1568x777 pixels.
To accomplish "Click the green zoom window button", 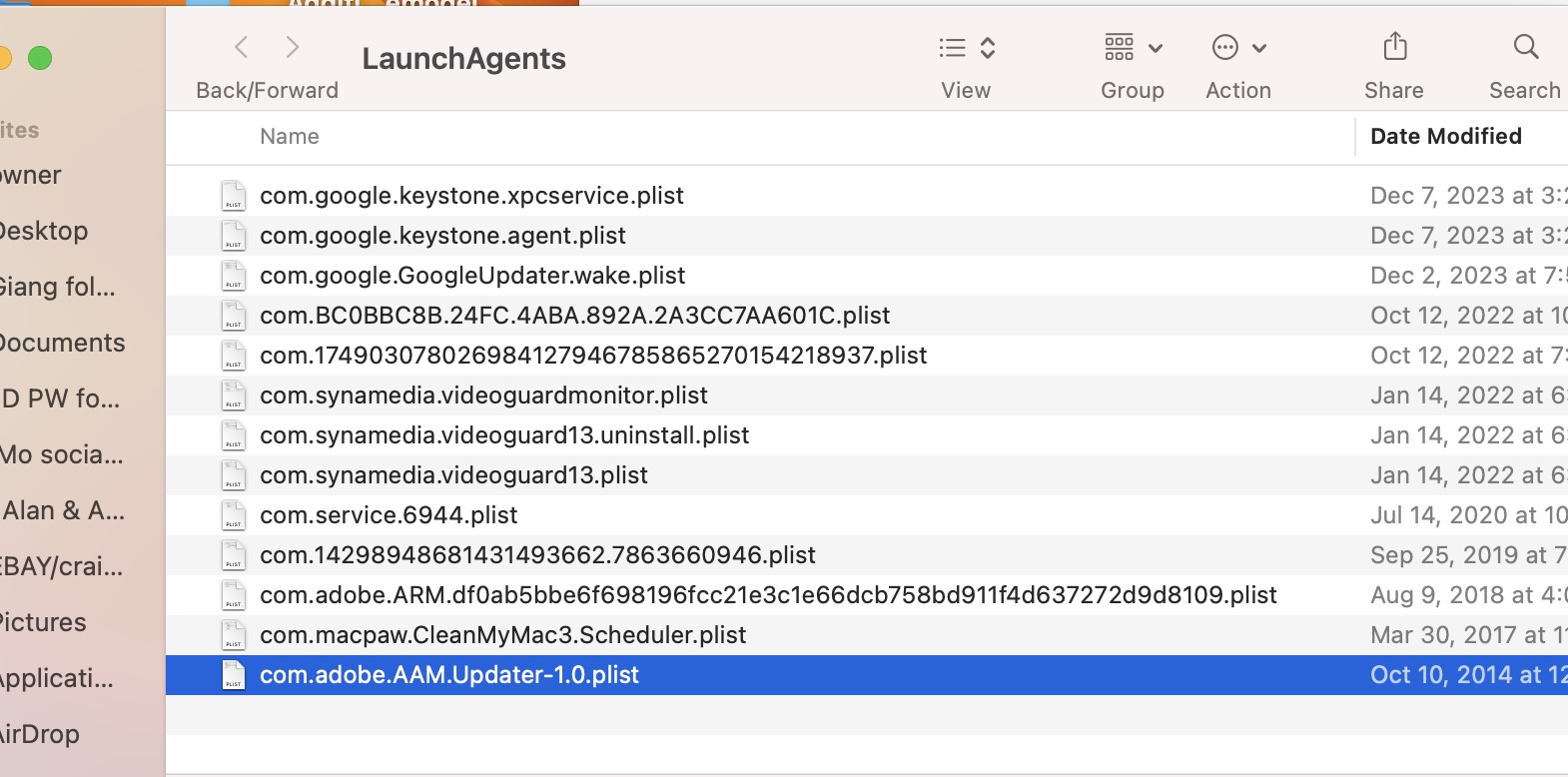I will click(x=40, y=58).
